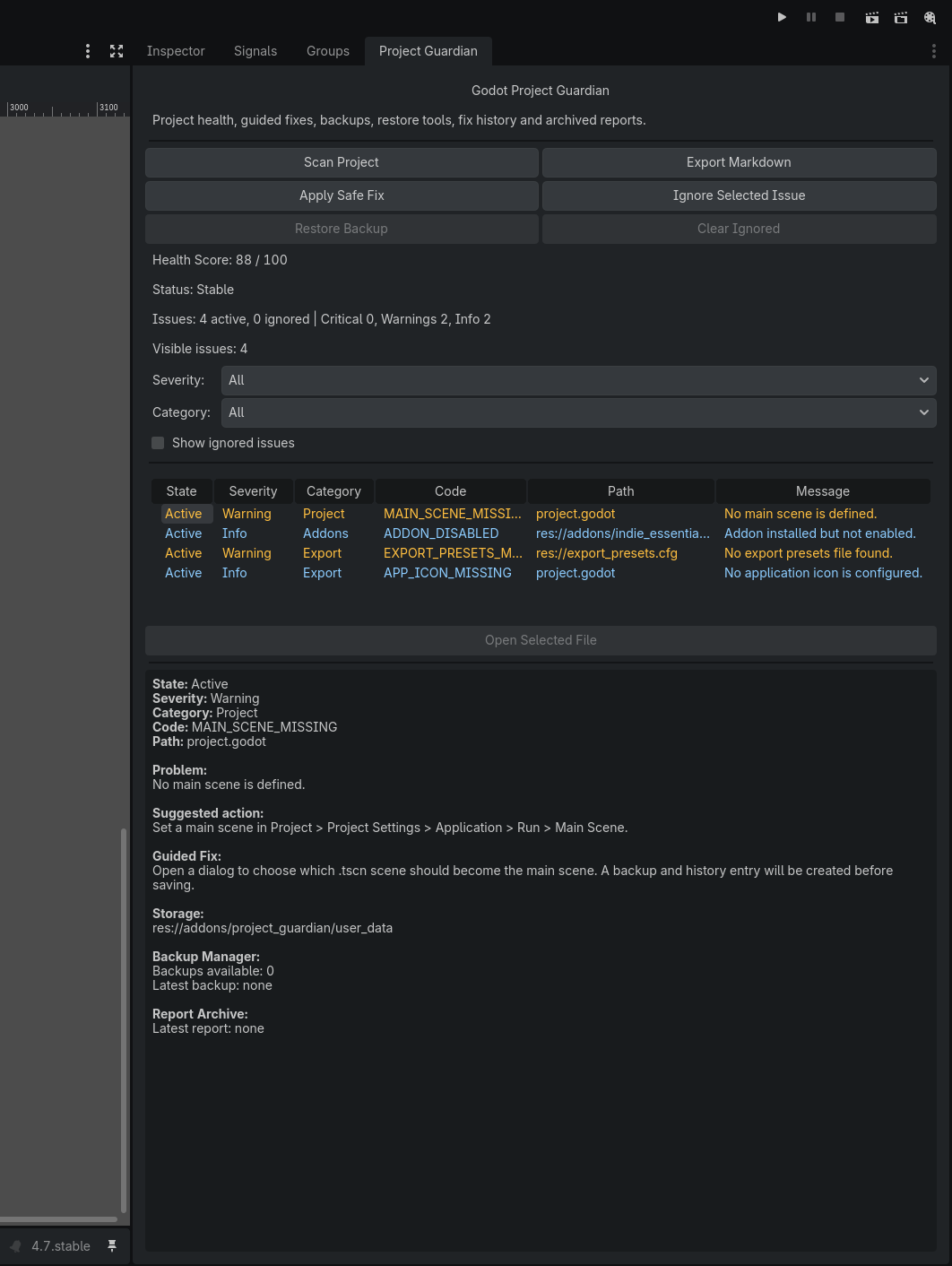Click the pin icon in bottom bar
The image size is (952, 1266).
click(112, 1246)
